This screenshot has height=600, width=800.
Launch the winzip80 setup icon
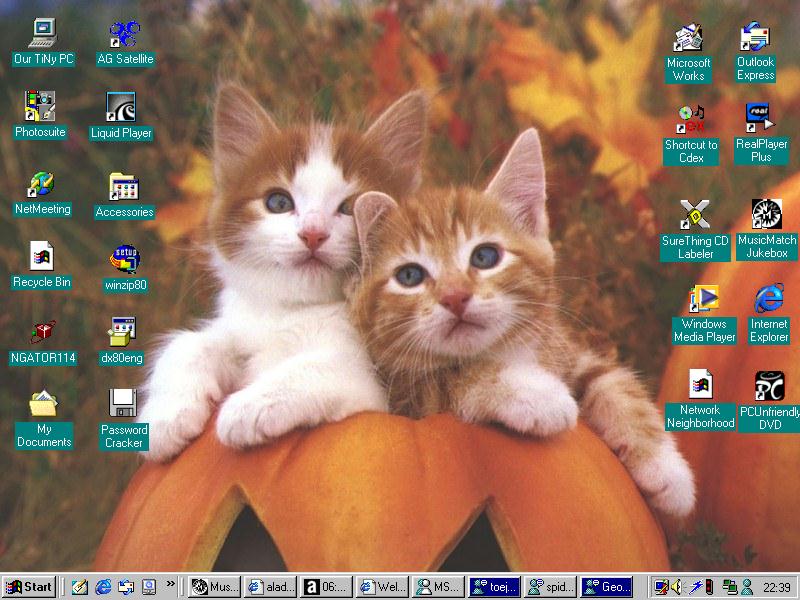coord(125,260)
